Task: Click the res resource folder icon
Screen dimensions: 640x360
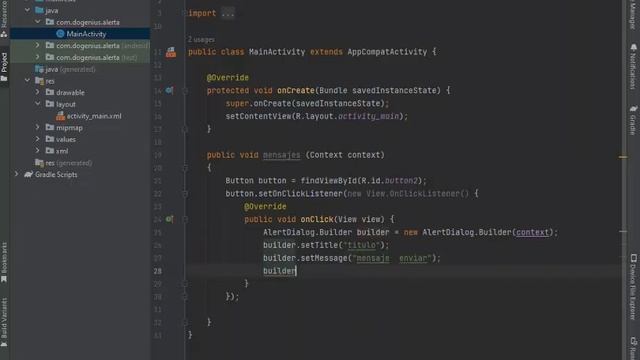Action: pyautogui.click(x=40, y=81)
